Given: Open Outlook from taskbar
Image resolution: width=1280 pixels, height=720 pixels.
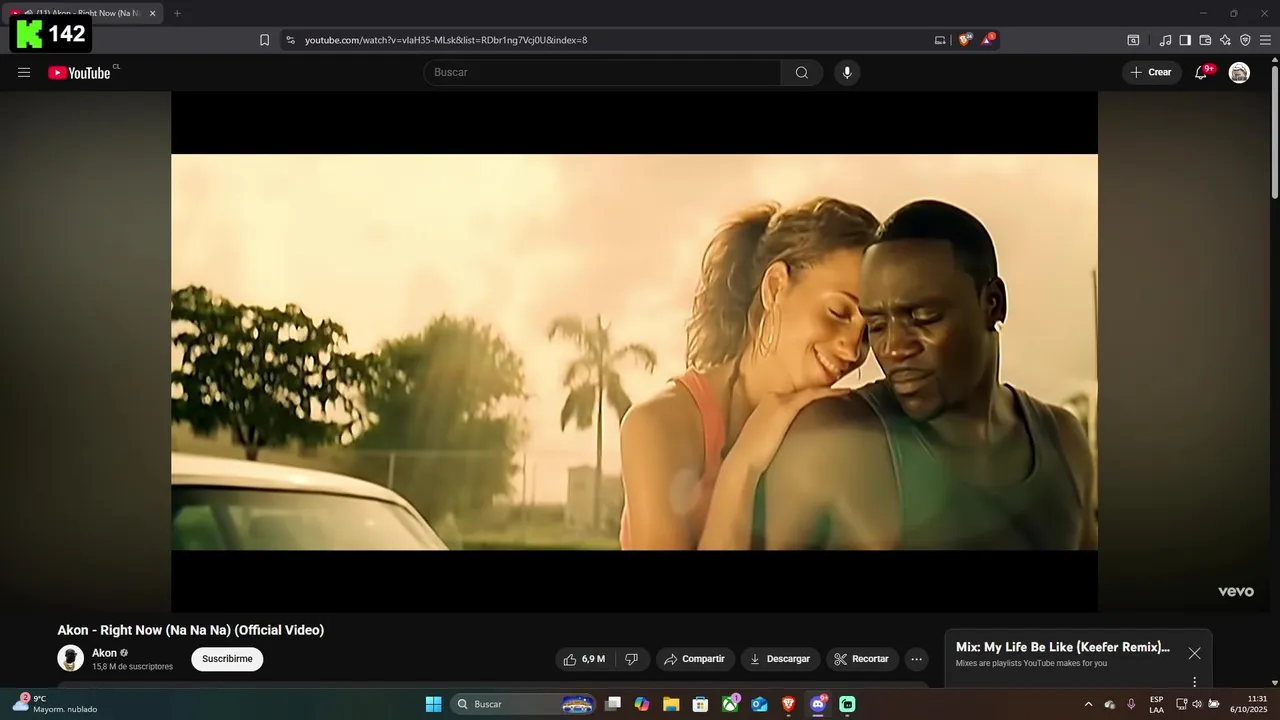Looking at the screenshot, I should click(759, 704).
